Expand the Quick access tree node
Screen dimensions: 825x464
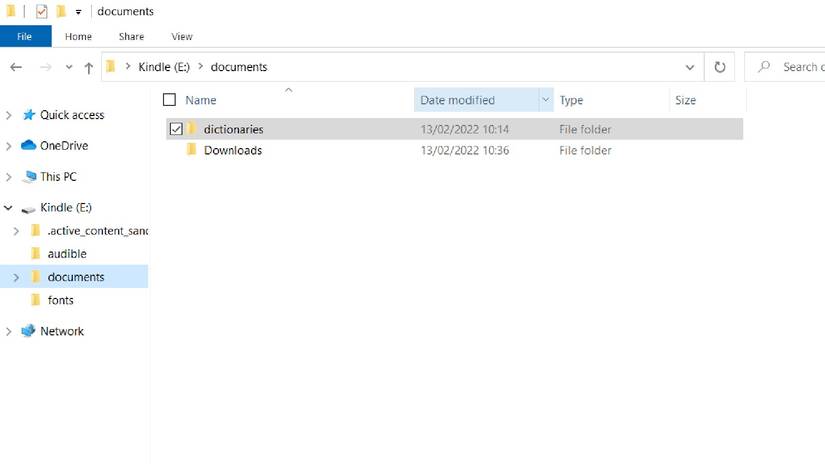pyautogui.click(x=8, y=115)
